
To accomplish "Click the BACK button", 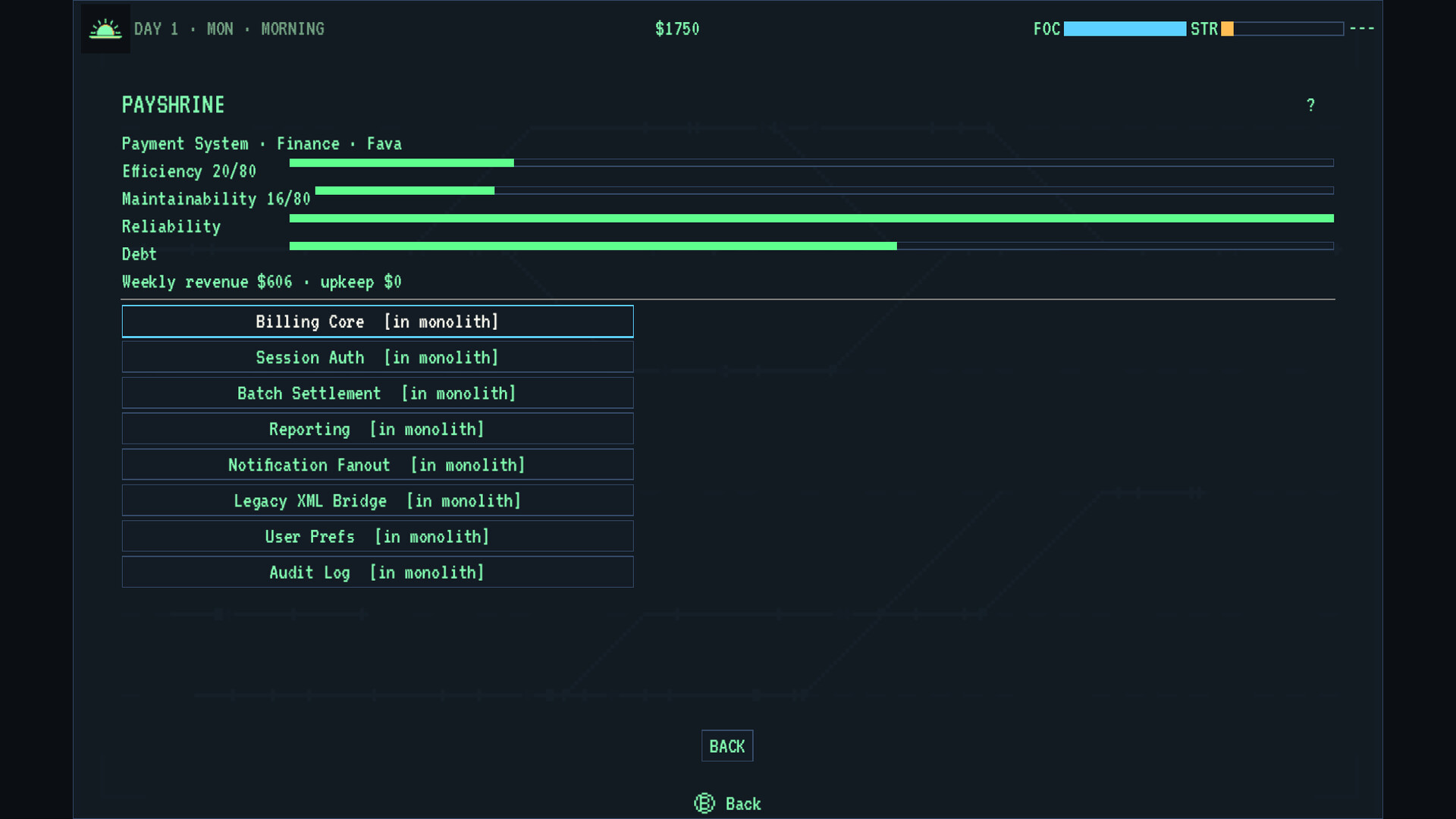I will click(x=727, y=746).
